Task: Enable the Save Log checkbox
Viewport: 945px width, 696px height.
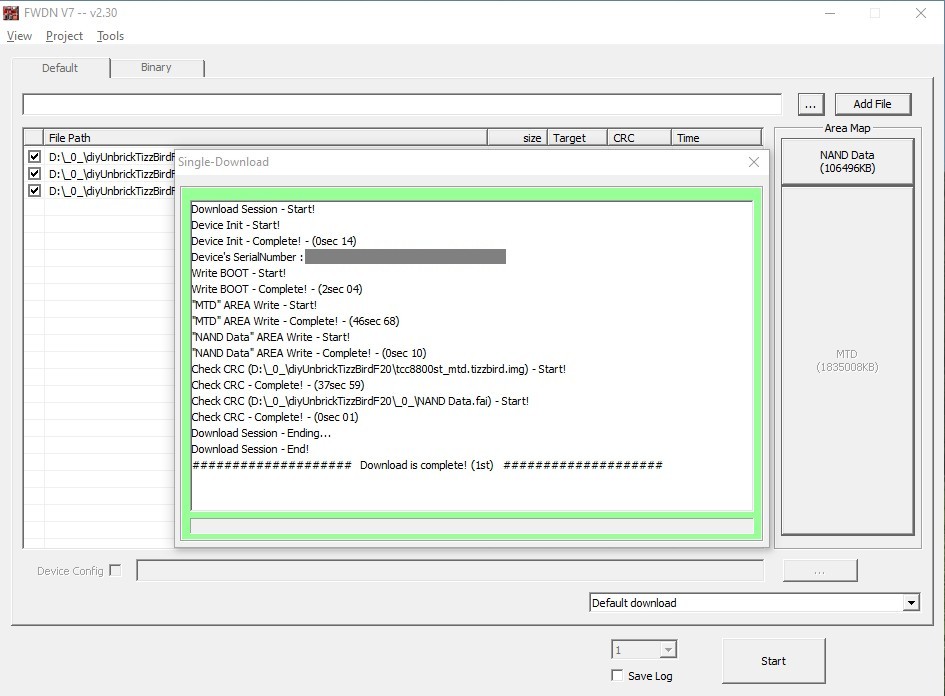Action: (x=617, y=676)
